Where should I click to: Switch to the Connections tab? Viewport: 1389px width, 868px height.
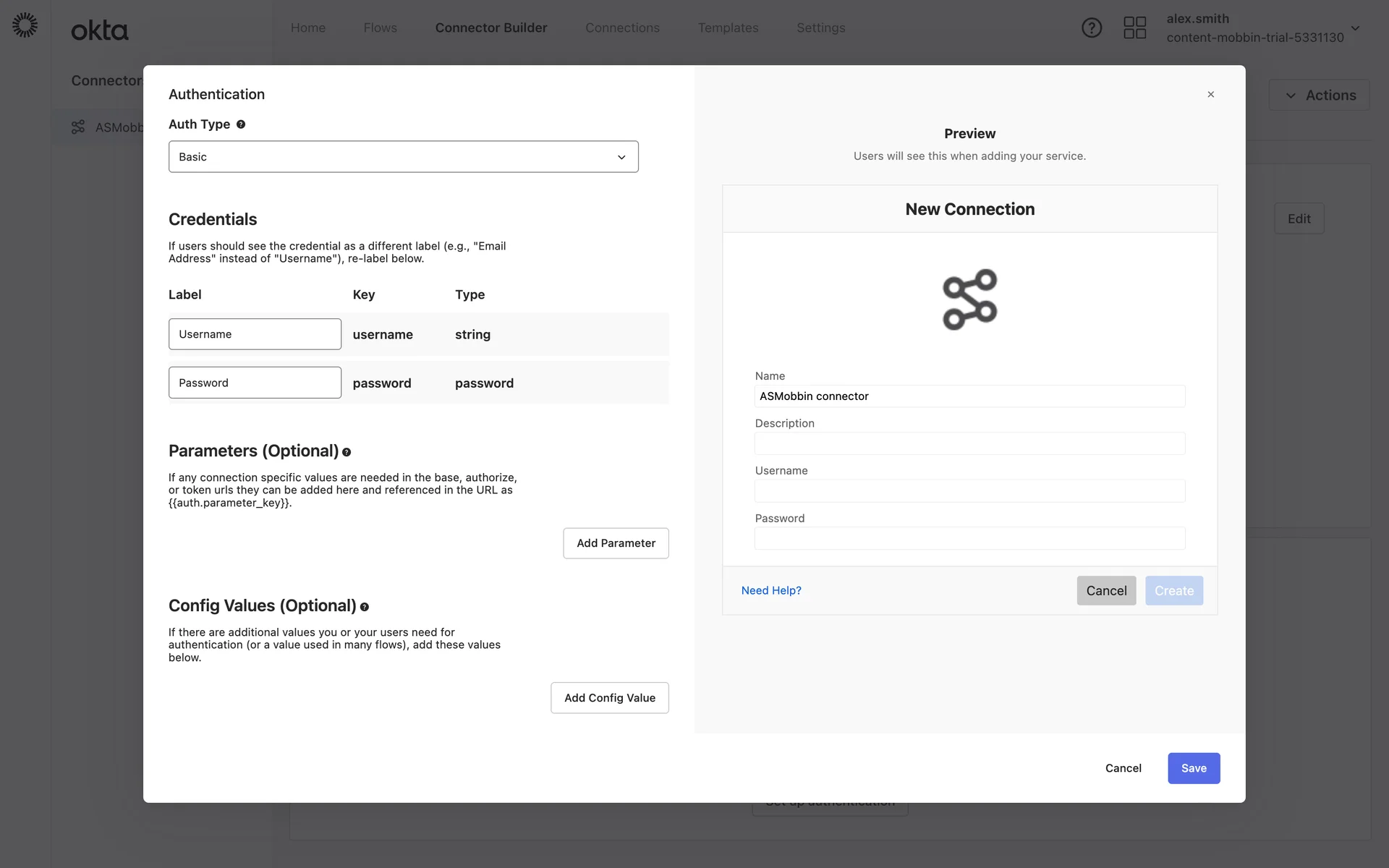(x=622, y=27)
